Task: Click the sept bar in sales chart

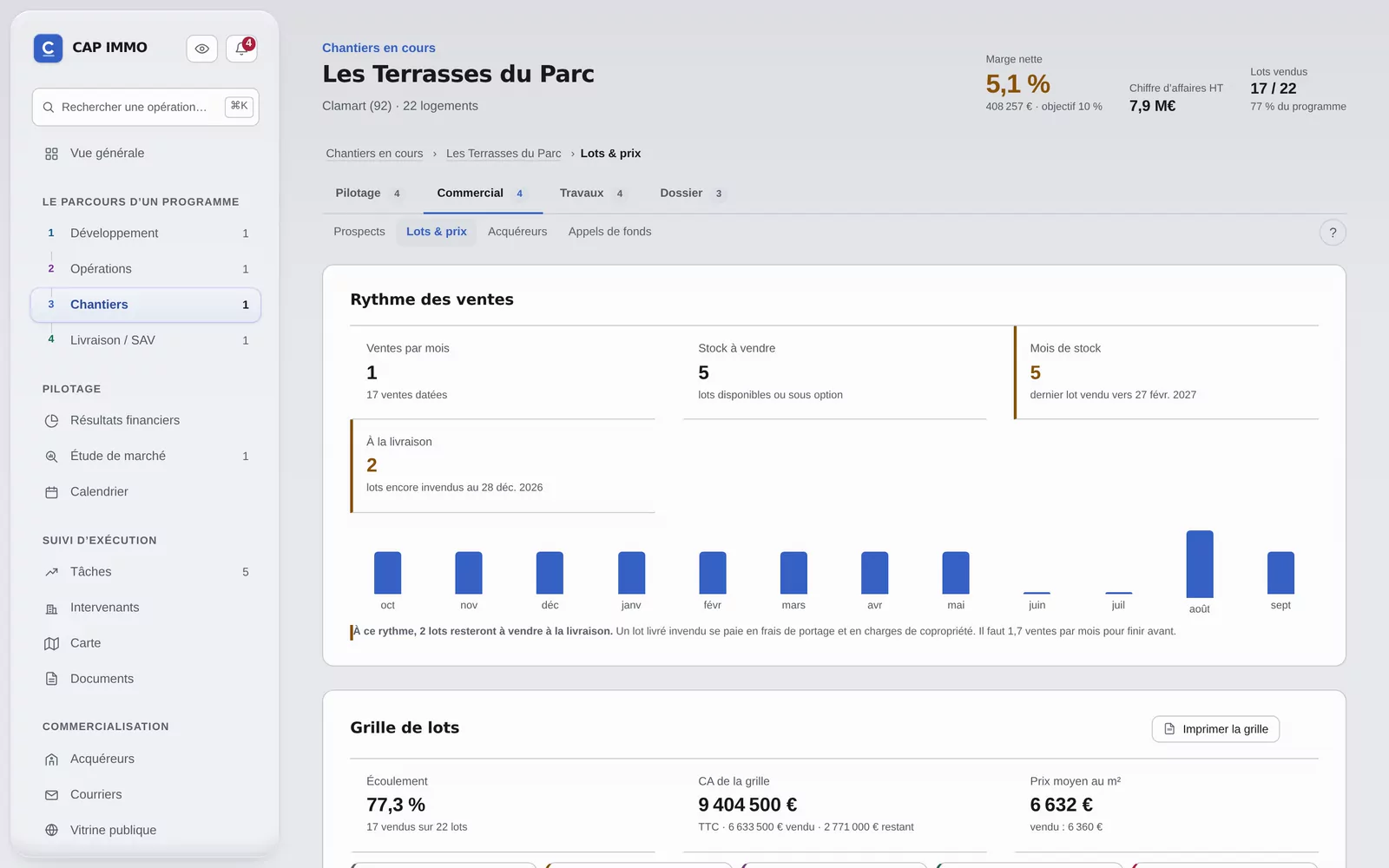Action: (x=1280, y=573)
